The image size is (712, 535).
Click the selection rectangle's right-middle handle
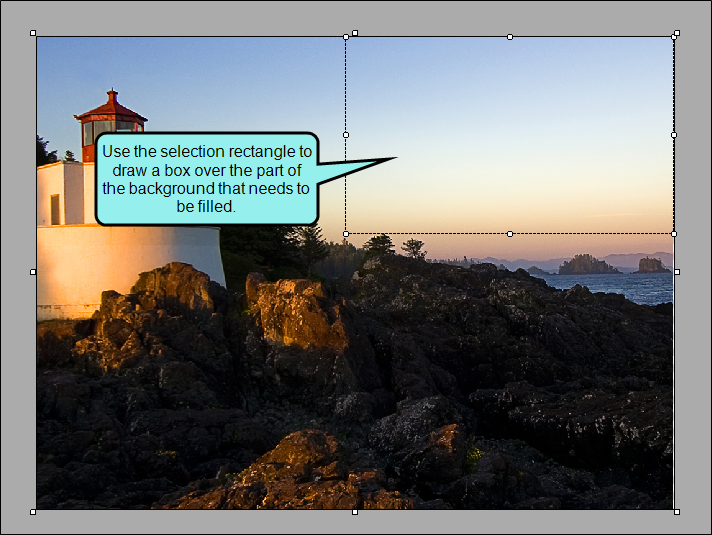[674, 135]
